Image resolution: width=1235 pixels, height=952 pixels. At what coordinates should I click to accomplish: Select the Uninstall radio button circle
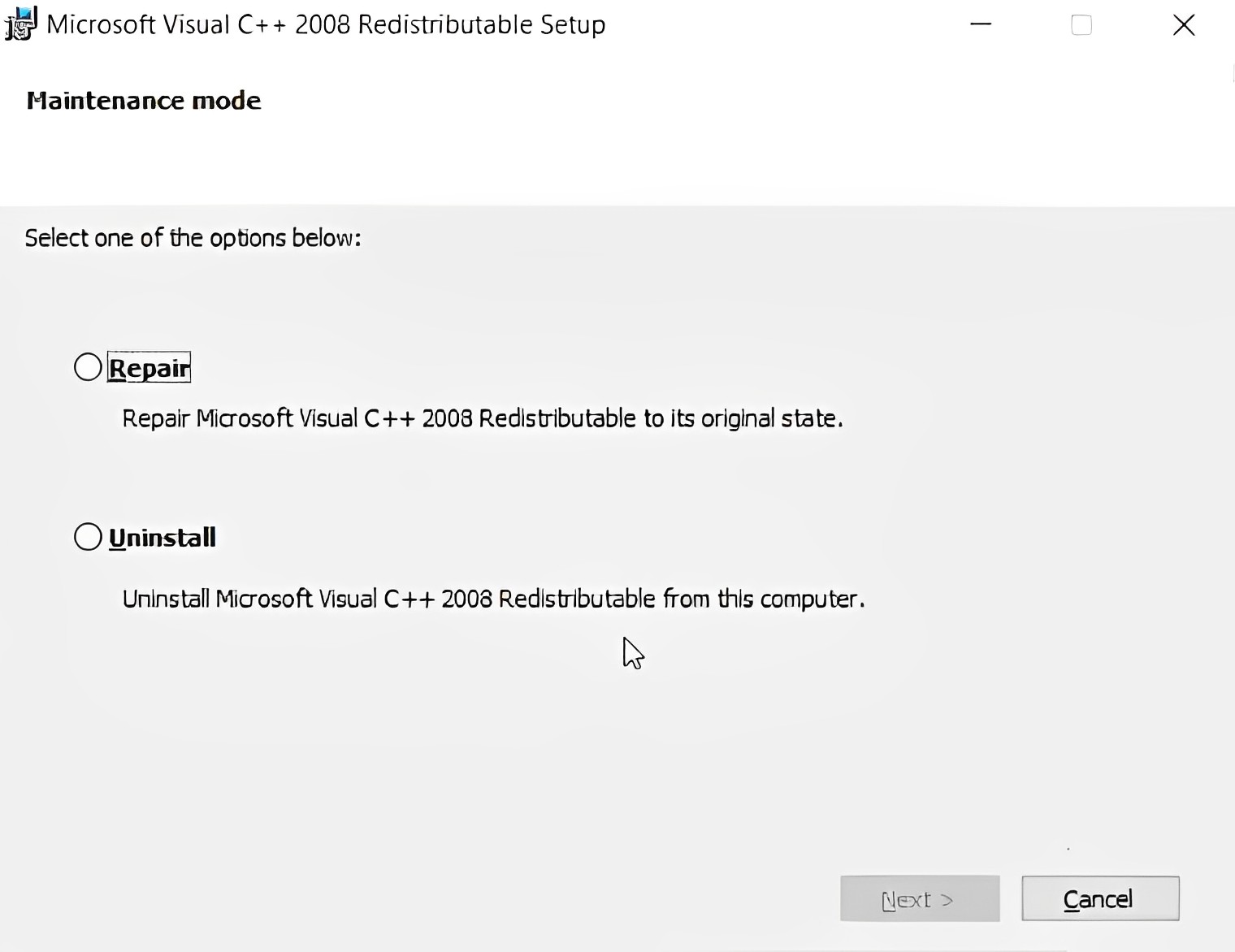click(88, 537)
